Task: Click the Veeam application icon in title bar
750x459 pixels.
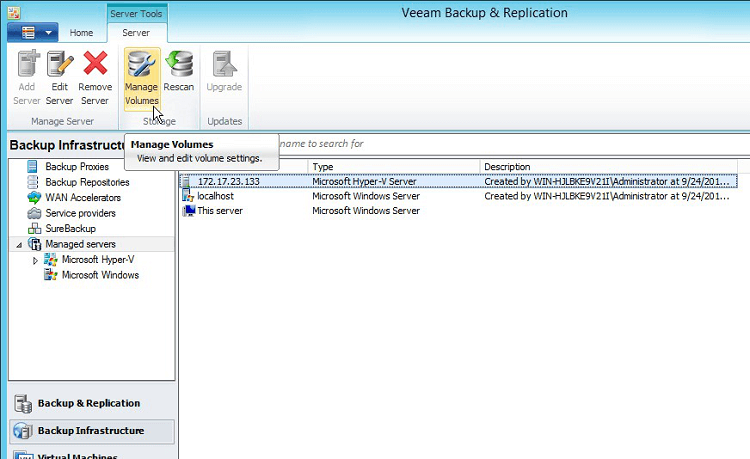Action: 14,13
